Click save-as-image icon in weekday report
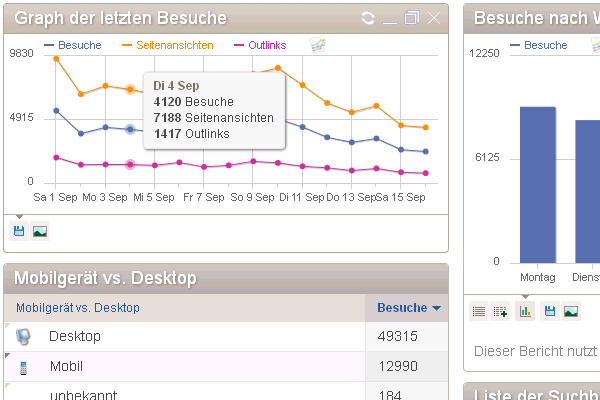This screenshot has width=600, height=400. (x=571, y=312)
